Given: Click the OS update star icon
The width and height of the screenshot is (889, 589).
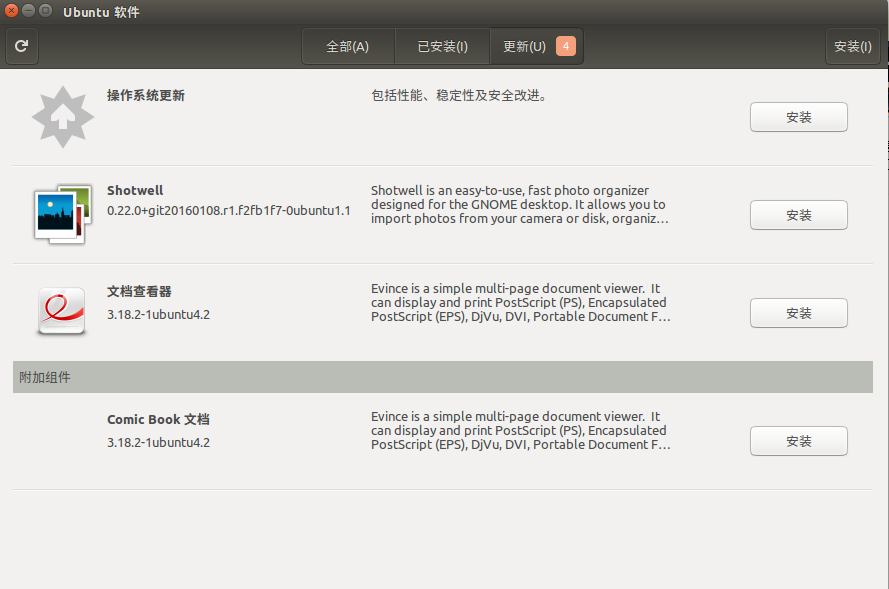Looking at the screenshot, I should 63,117.
